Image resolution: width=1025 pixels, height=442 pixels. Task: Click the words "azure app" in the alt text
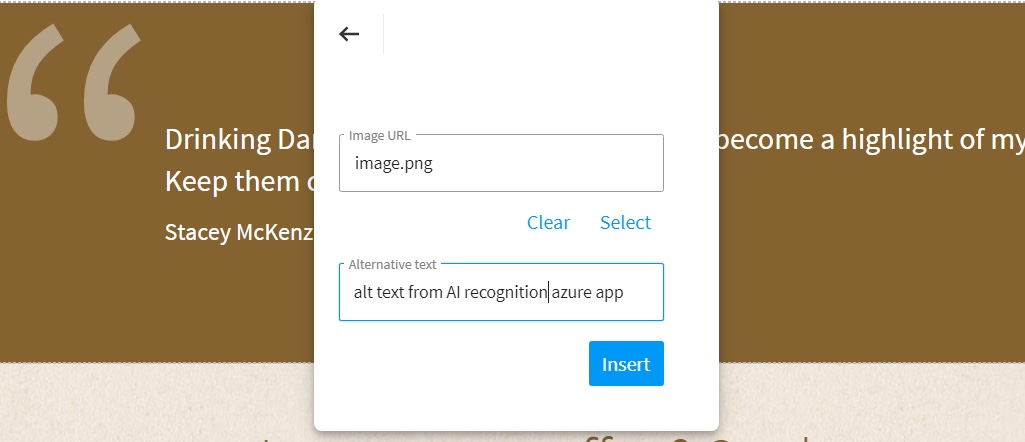click(593, 292)
